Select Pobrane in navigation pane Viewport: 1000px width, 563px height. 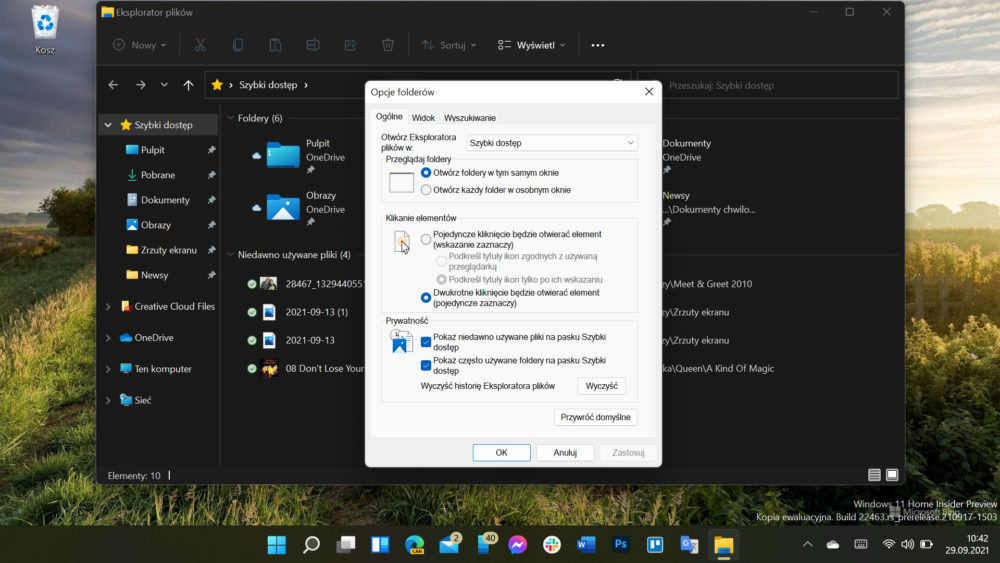pos(158,175)
